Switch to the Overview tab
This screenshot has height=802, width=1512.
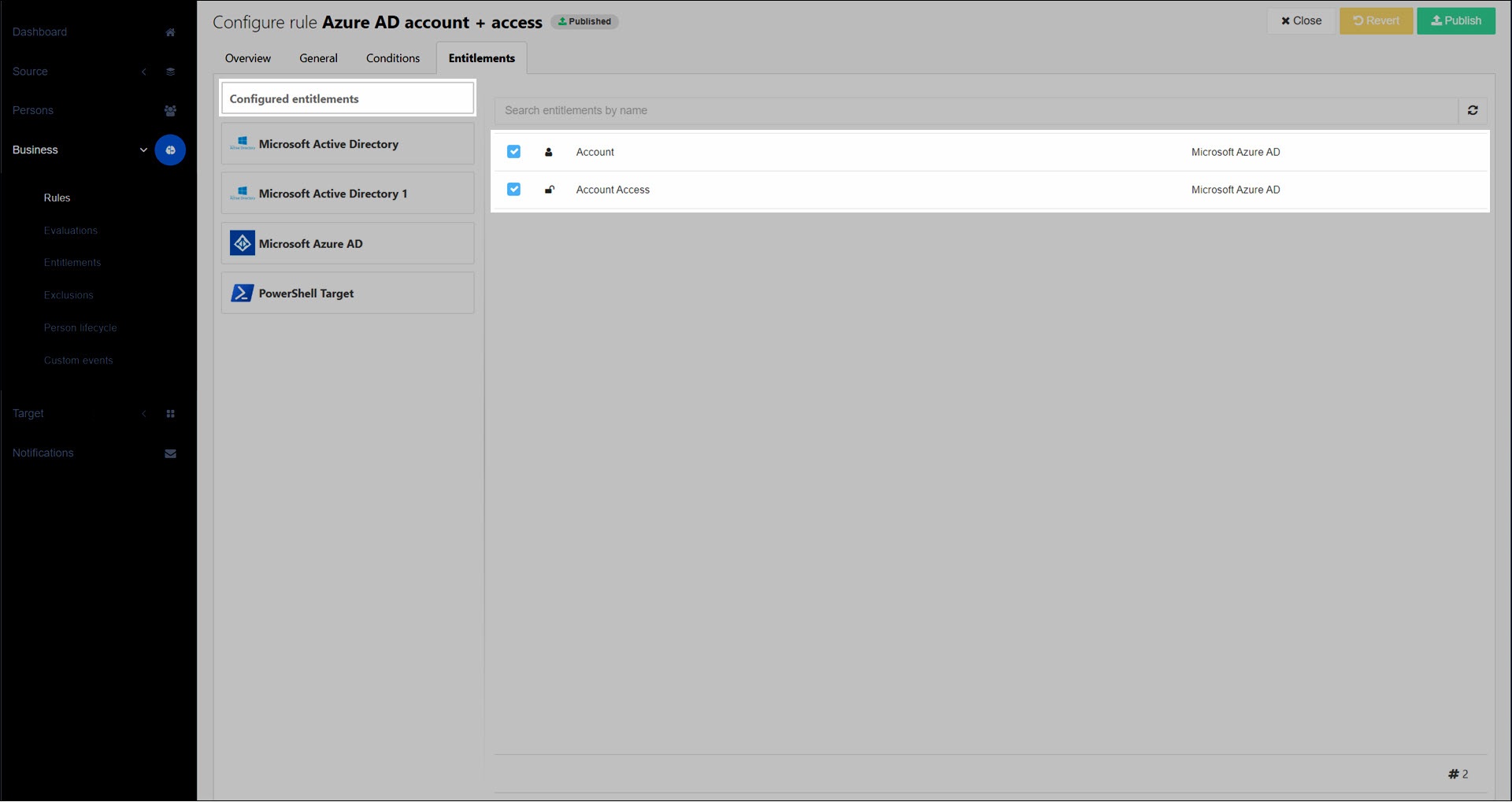coord(248,58)
